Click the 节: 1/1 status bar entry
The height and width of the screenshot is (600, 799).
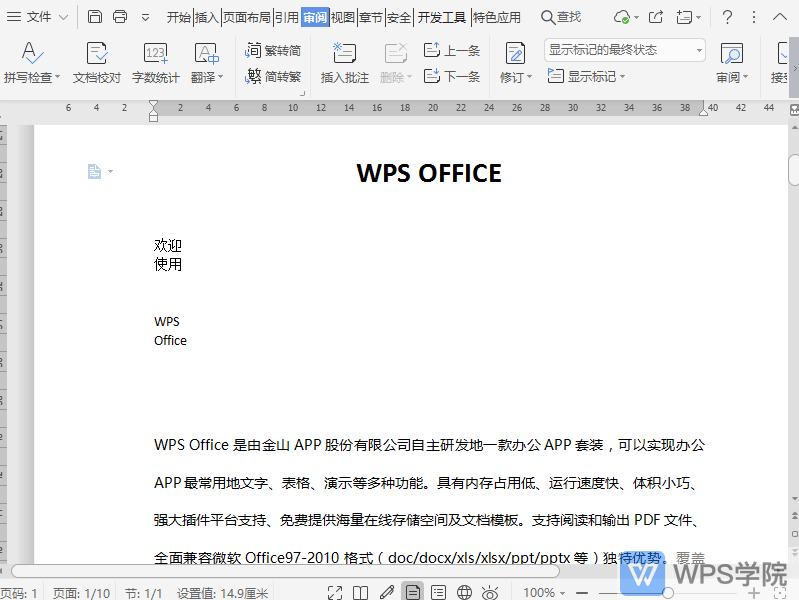pos(144,593)
